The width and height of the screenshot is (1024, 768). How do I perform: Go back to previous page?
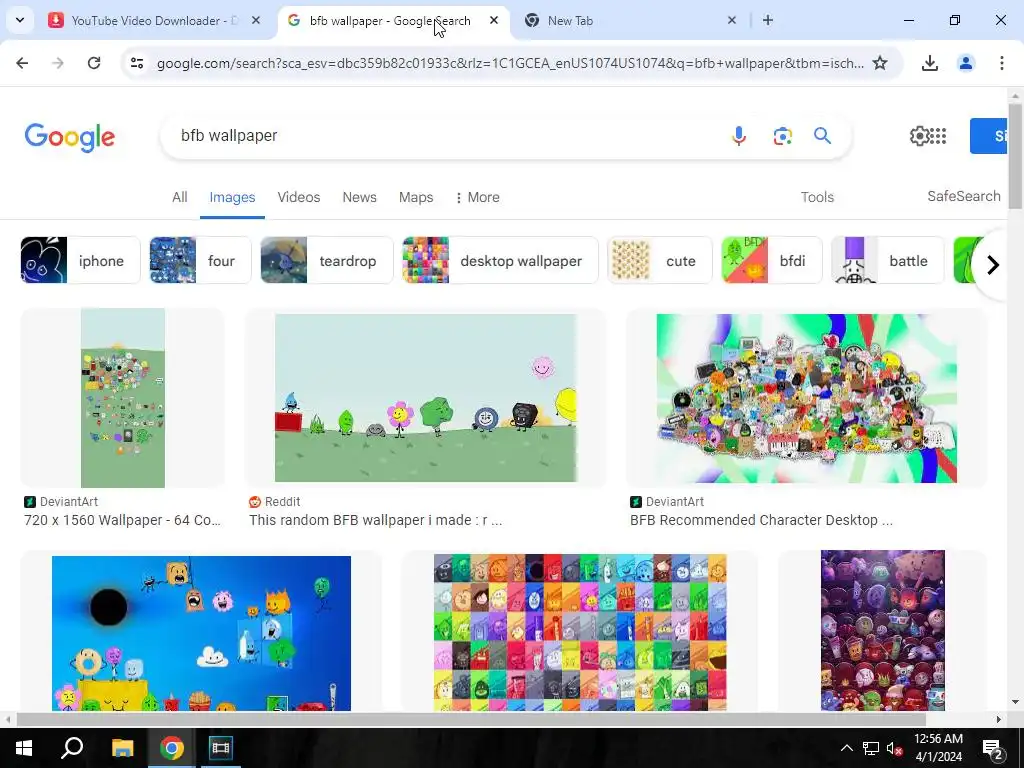pos(22,63)
